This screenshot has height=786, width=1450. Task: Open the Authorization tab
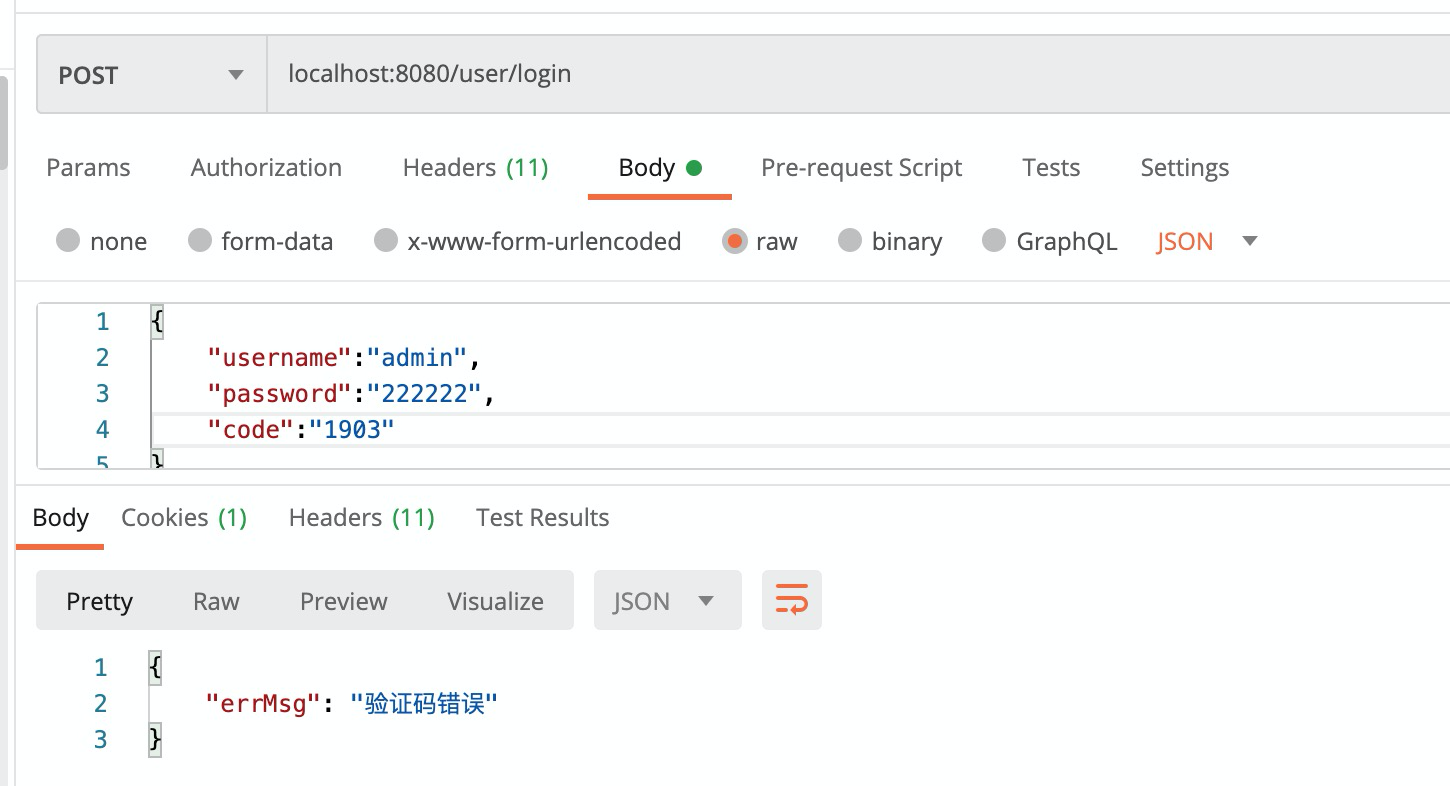[266, 167]
